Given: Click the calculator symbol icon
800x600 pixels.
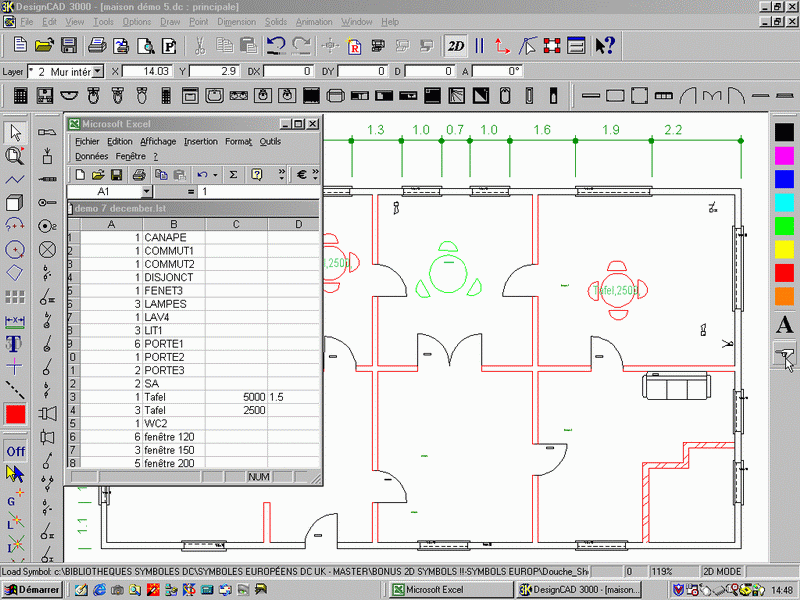Looking at the screenshot, I should [x=20, y=95].
